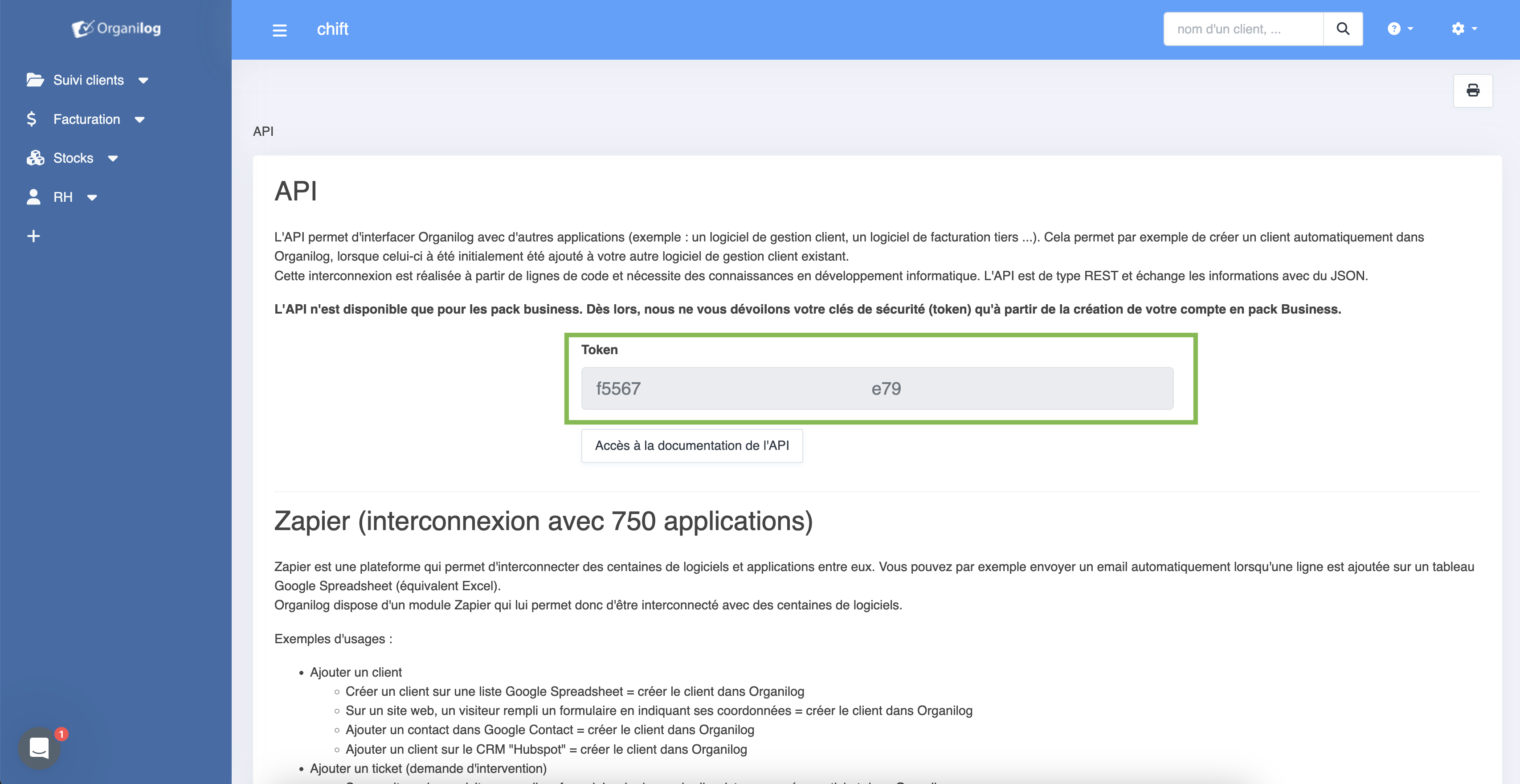The width and height of the screenshot is (1520, 784).
Task: Expand the RH dropdown arrow
Action: 92,198
